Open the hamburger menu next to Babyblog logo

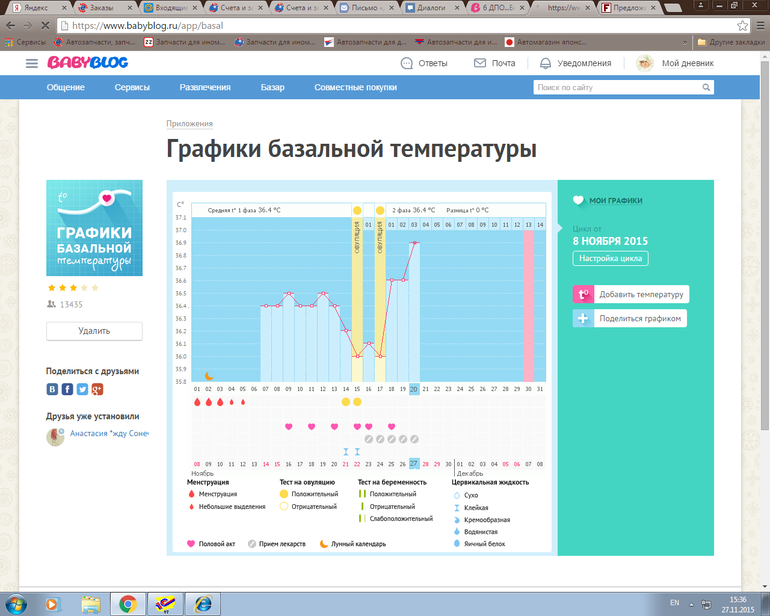pos(32,63)
